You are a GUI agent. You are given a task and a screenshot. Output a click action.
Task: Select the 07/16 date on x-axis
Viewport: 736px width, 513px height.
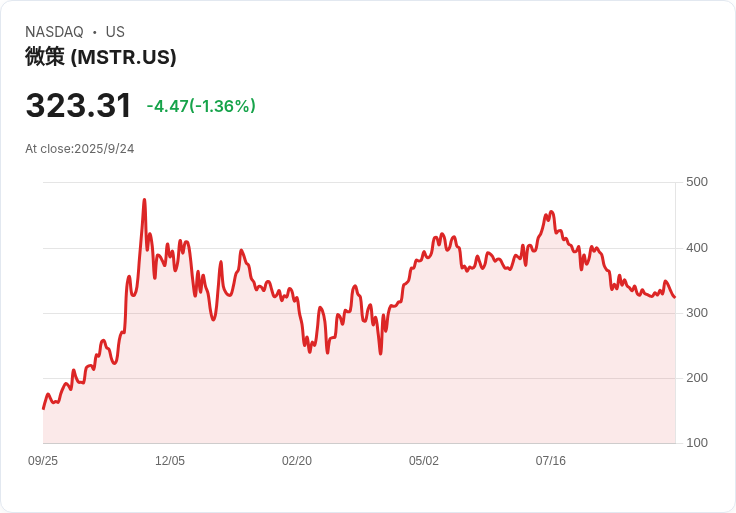pos(551,461)
